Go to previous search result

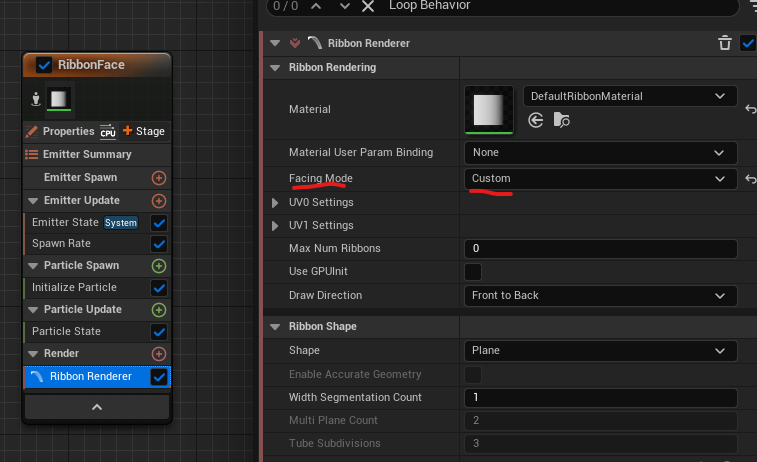(316, 6)
